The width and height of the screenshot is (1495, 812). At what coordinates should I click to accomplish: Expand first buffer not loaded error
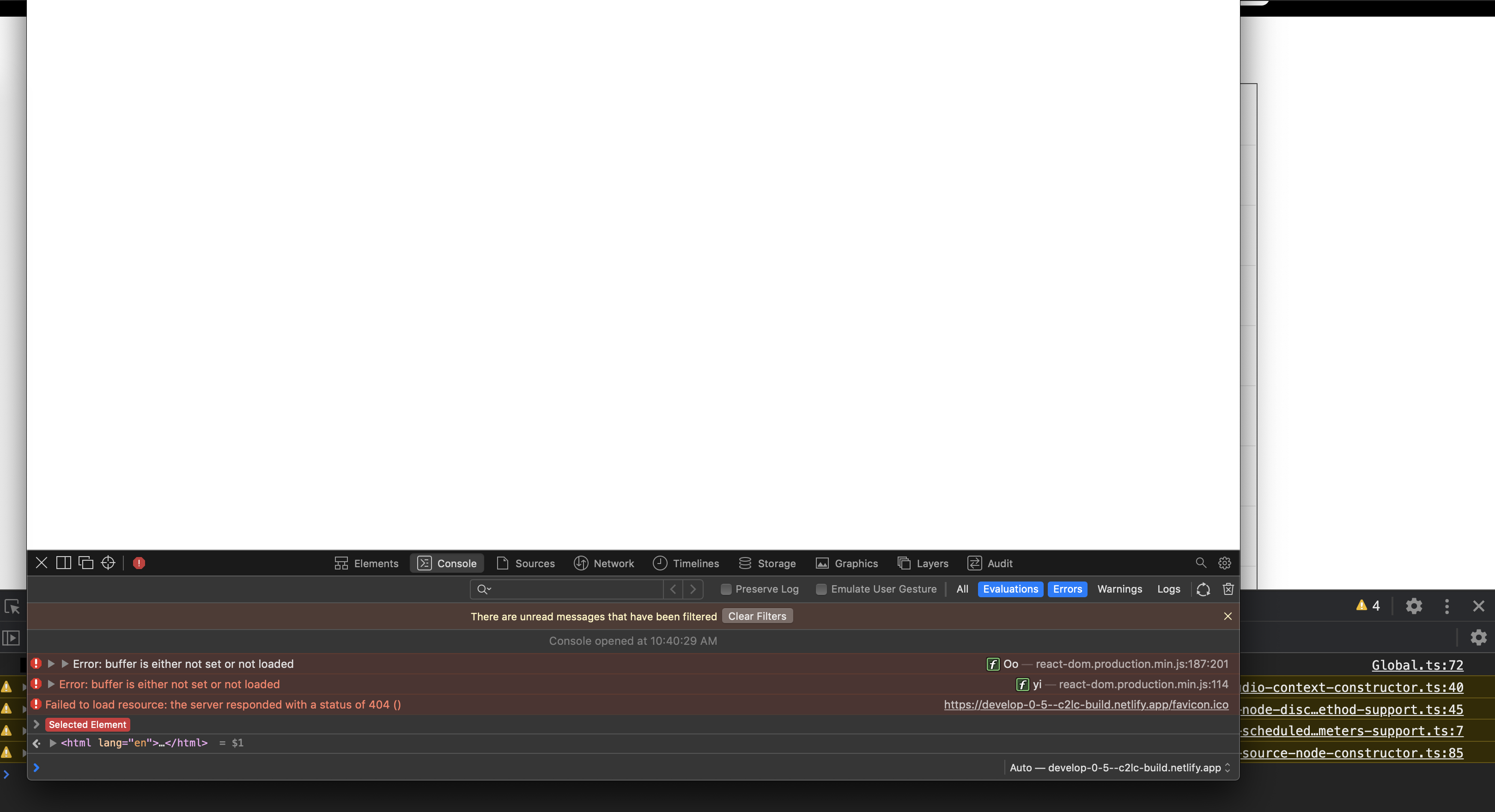51,663
